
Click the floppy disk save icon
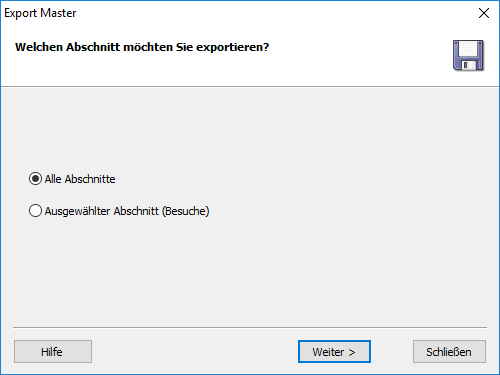click(468, 55)
